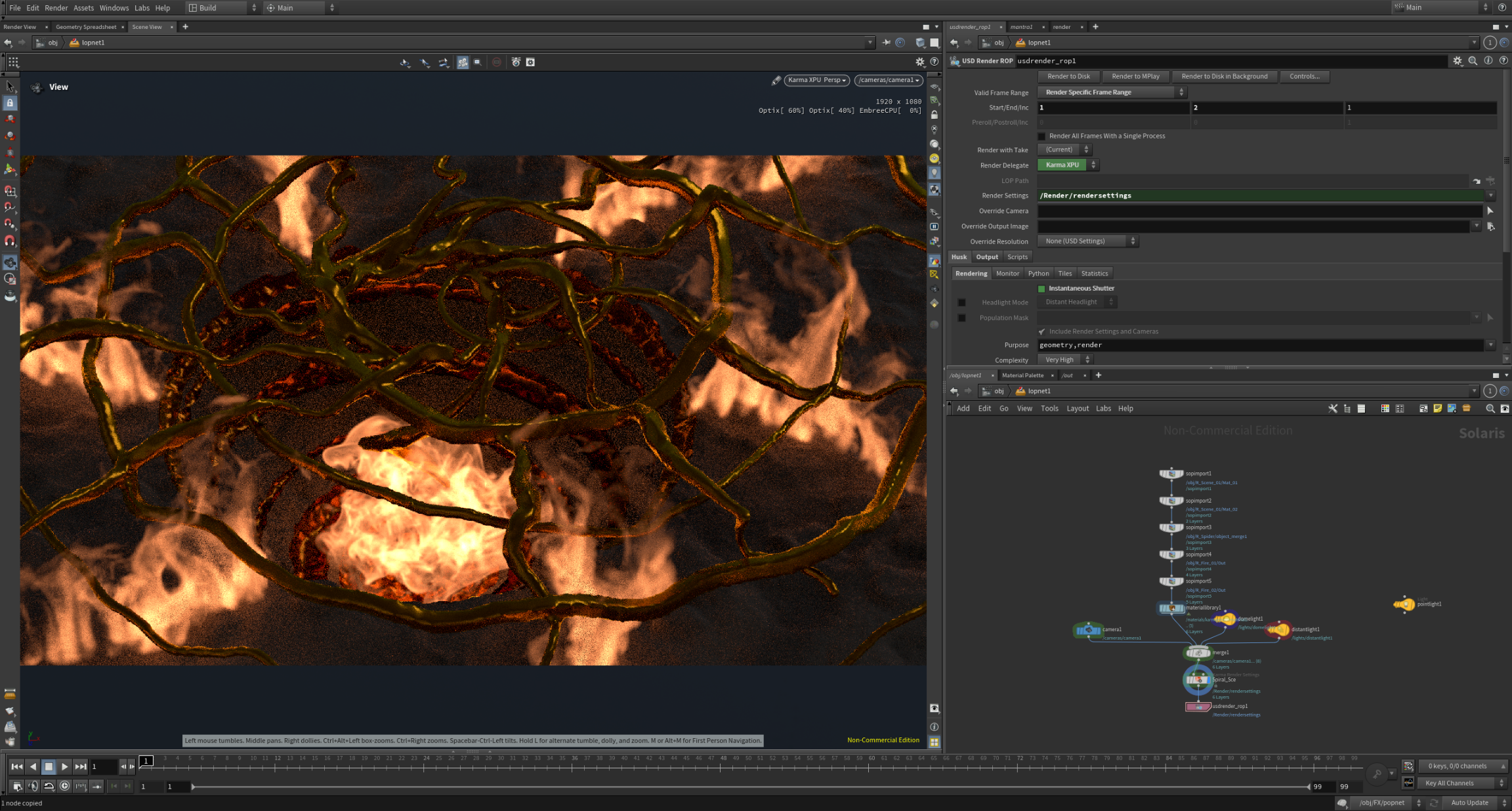
Task: Pick the Select arrow tool in viewport
Action: [10, 86]
